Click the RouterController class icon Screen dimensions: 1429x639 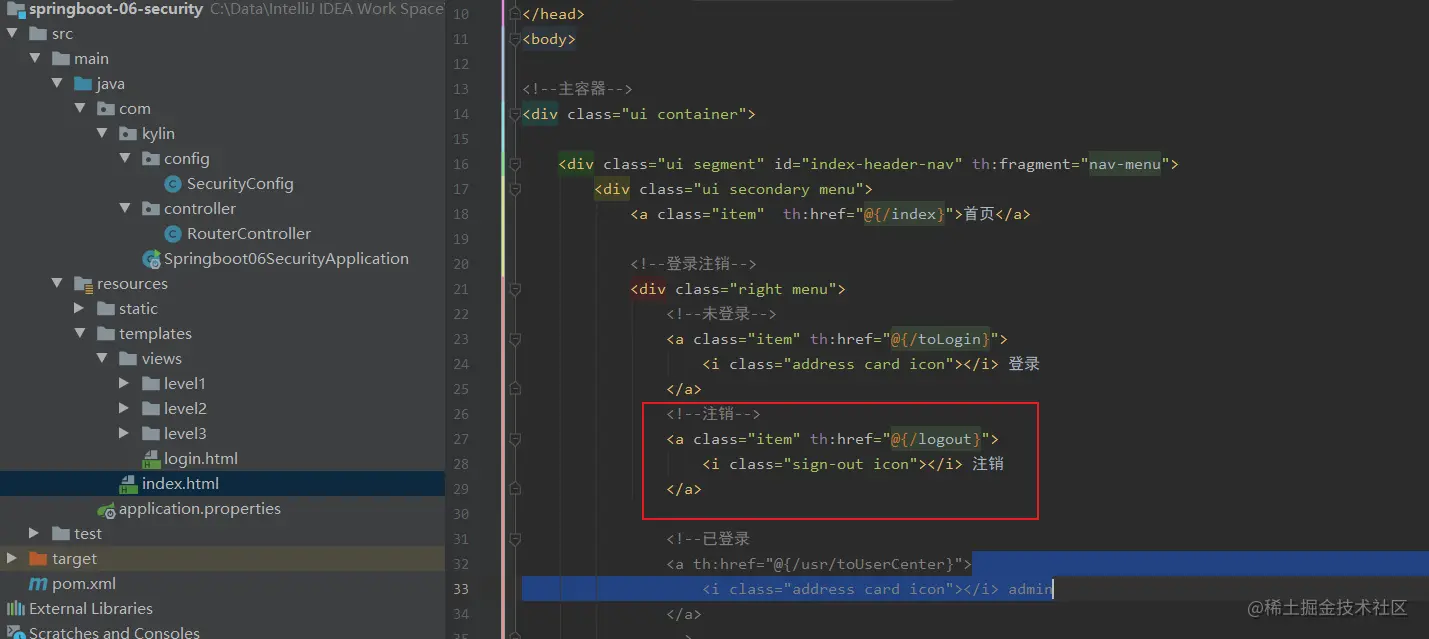pos(173,234)
